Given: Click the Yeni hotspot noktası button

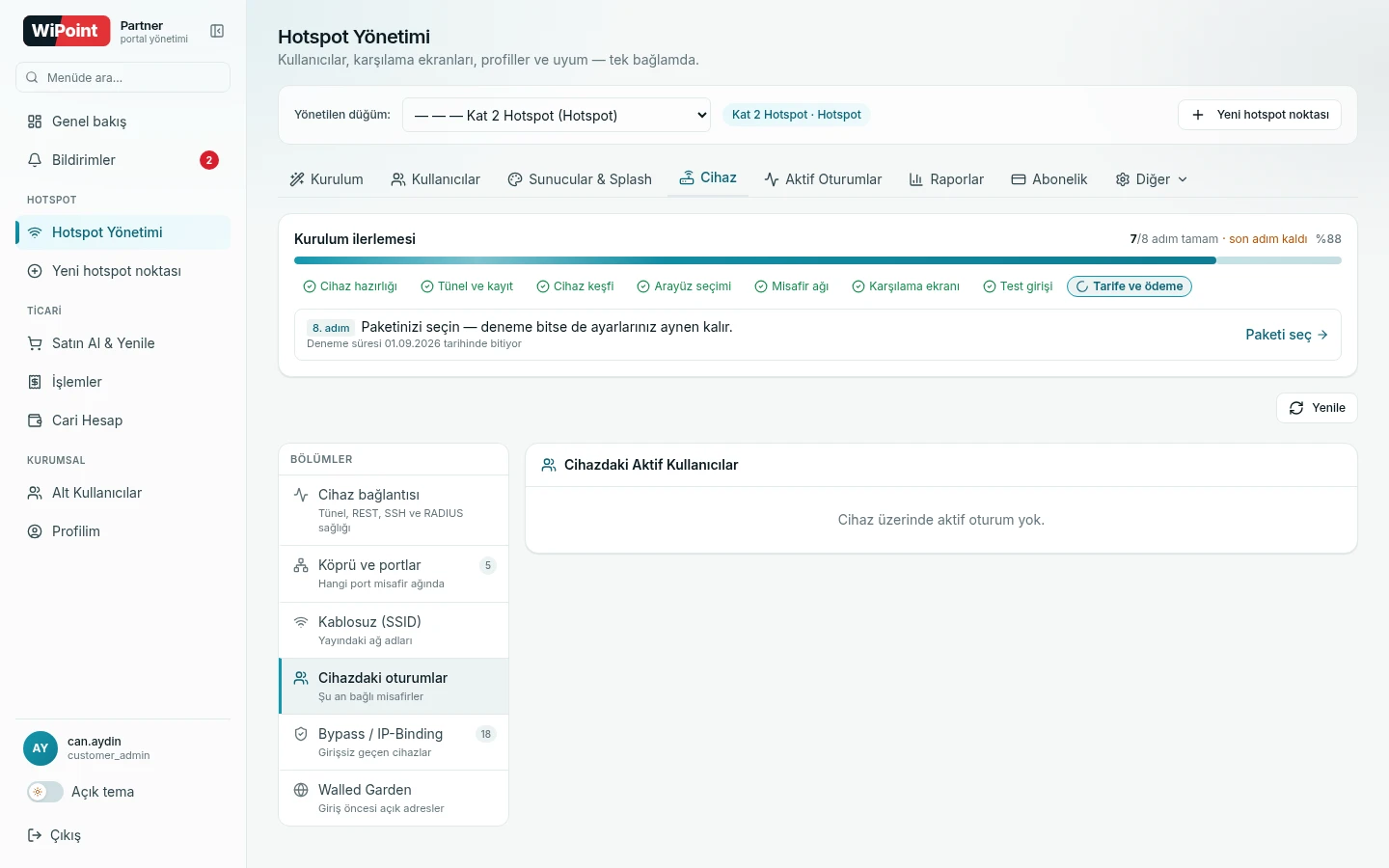Looking at the screenshot, I should pos(1260,115).
